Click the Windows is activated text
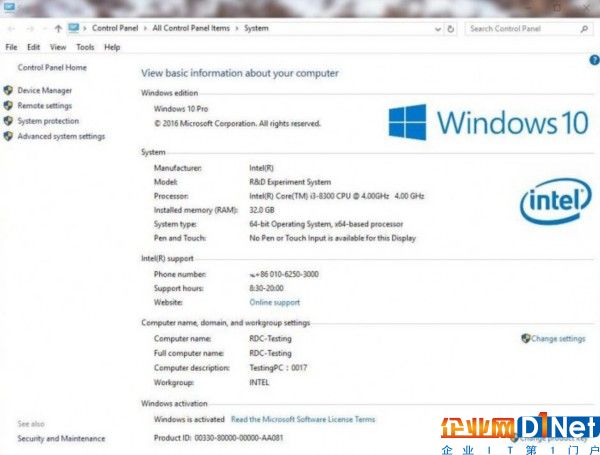This screenshot has height=455, width=600. point(189,419)
